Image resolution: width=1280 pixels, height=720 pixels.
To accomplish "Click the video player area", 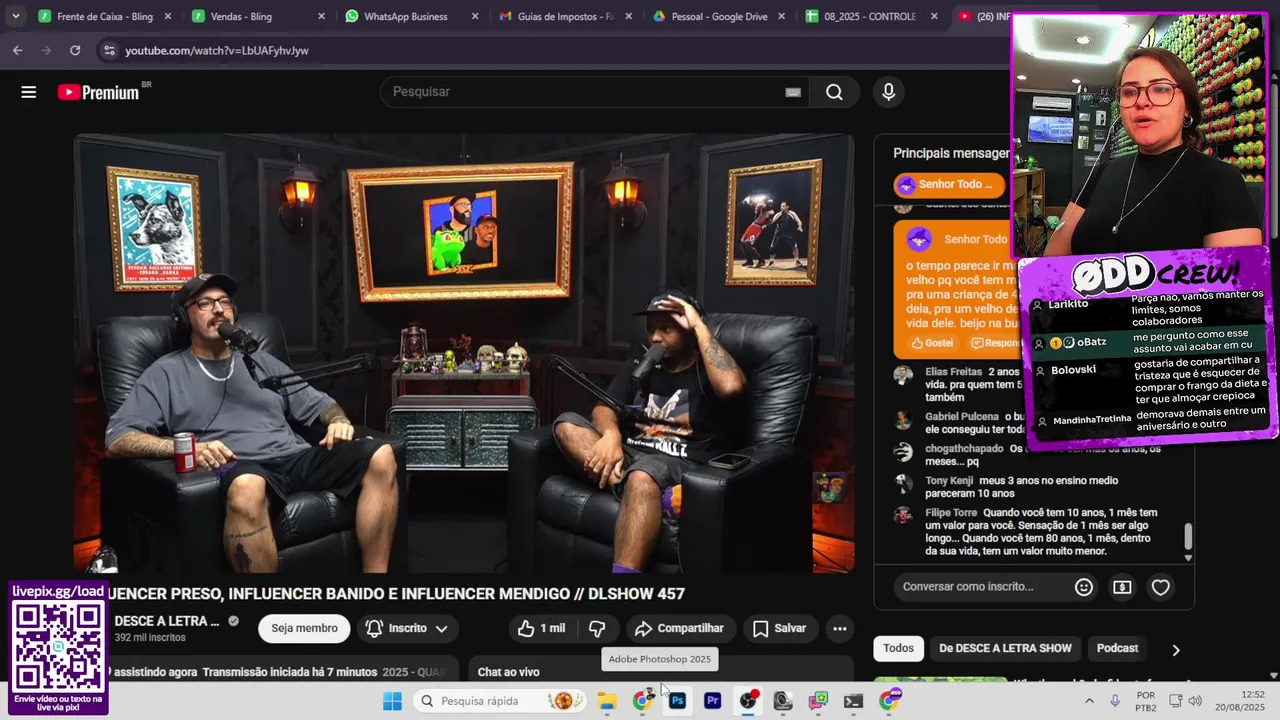I will 464,353.
